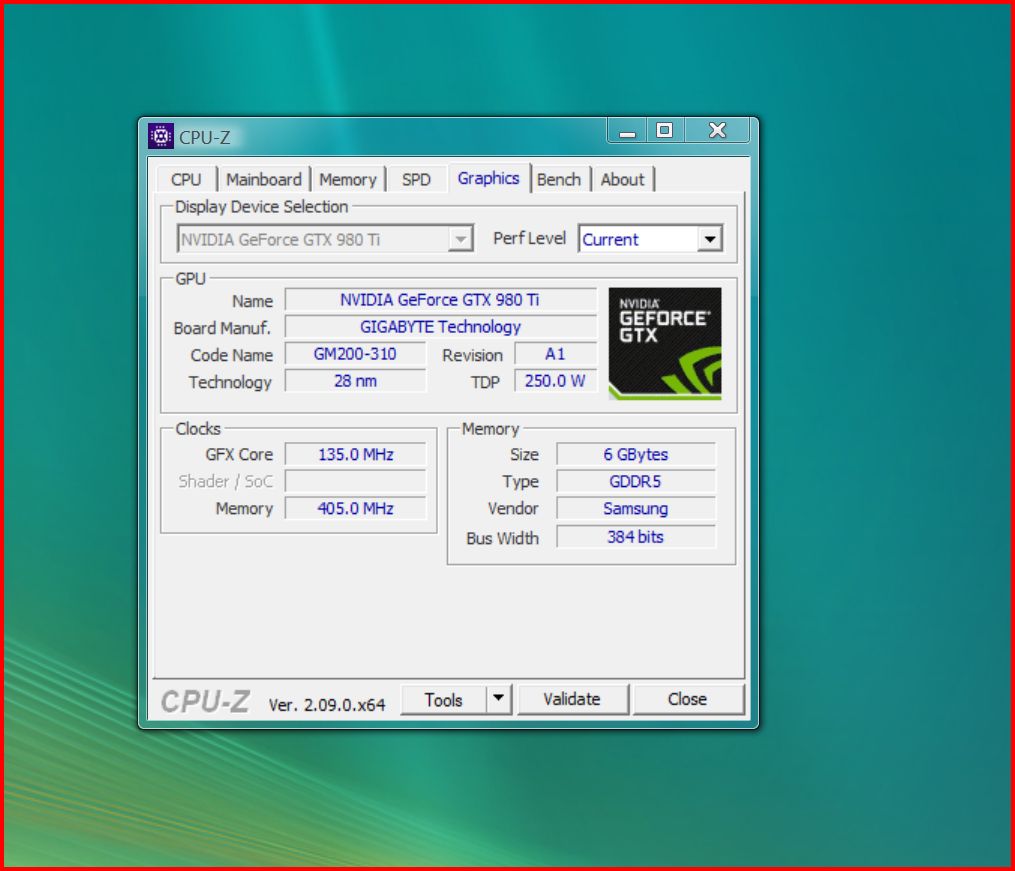Click the GPU Name field

pos(440,300)
